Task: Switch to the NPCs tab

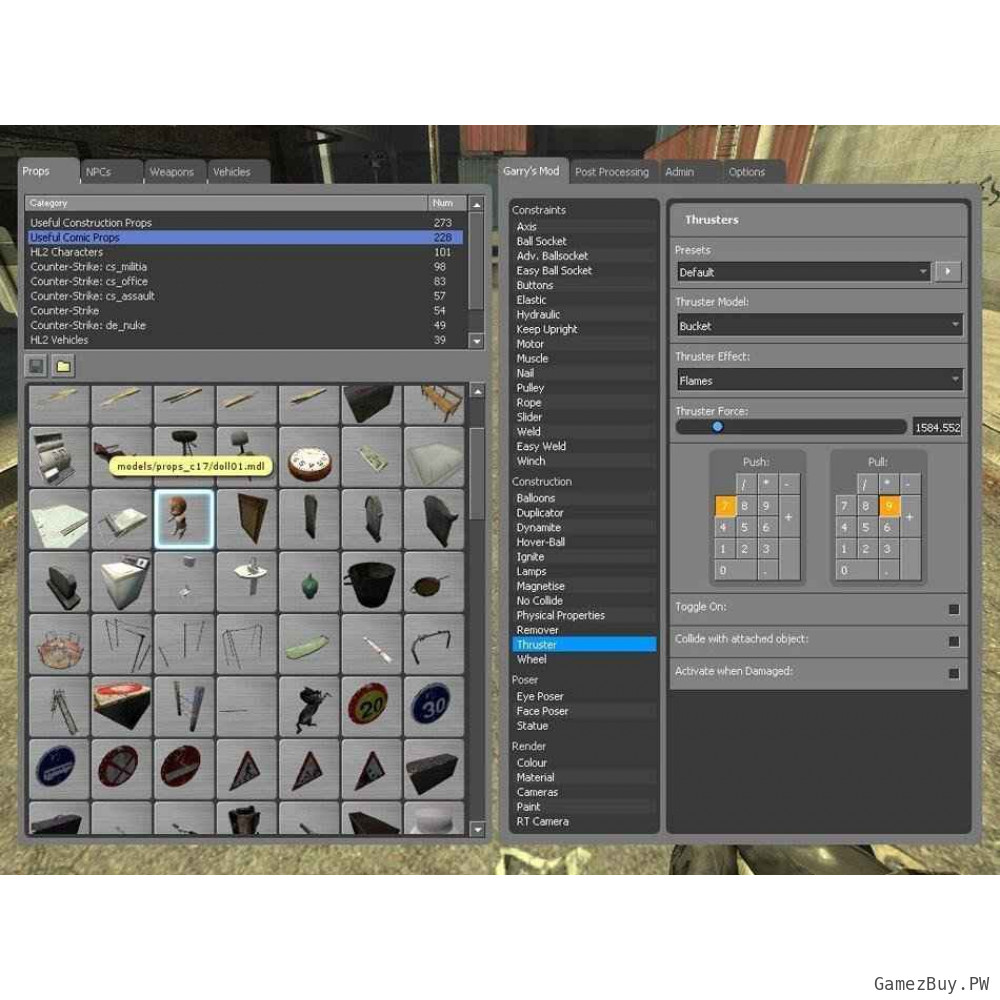Action: coord(110,172)
